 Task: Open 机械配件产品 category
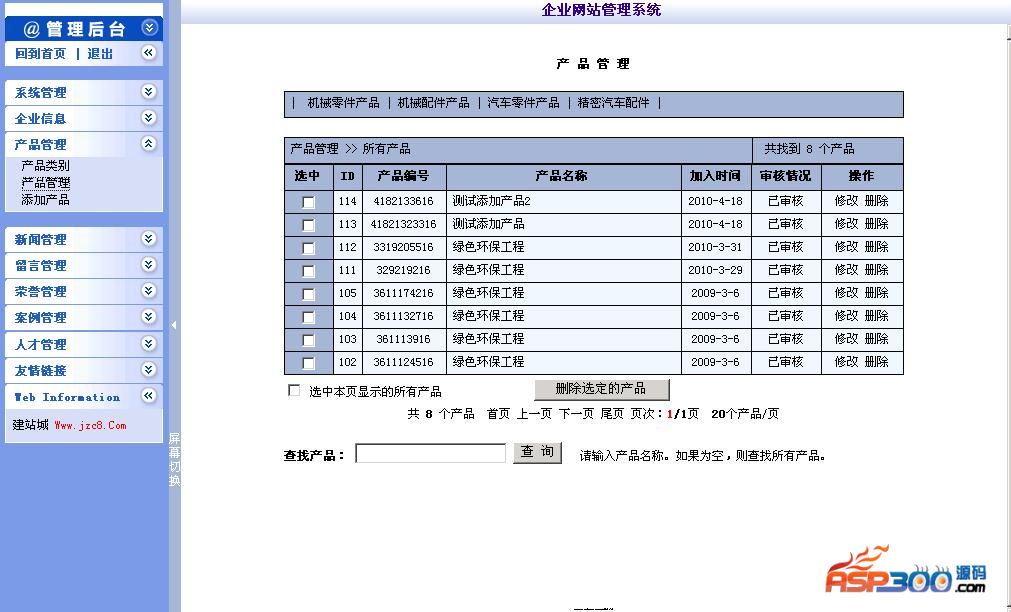pyautogui.click(x=433, y=103)
